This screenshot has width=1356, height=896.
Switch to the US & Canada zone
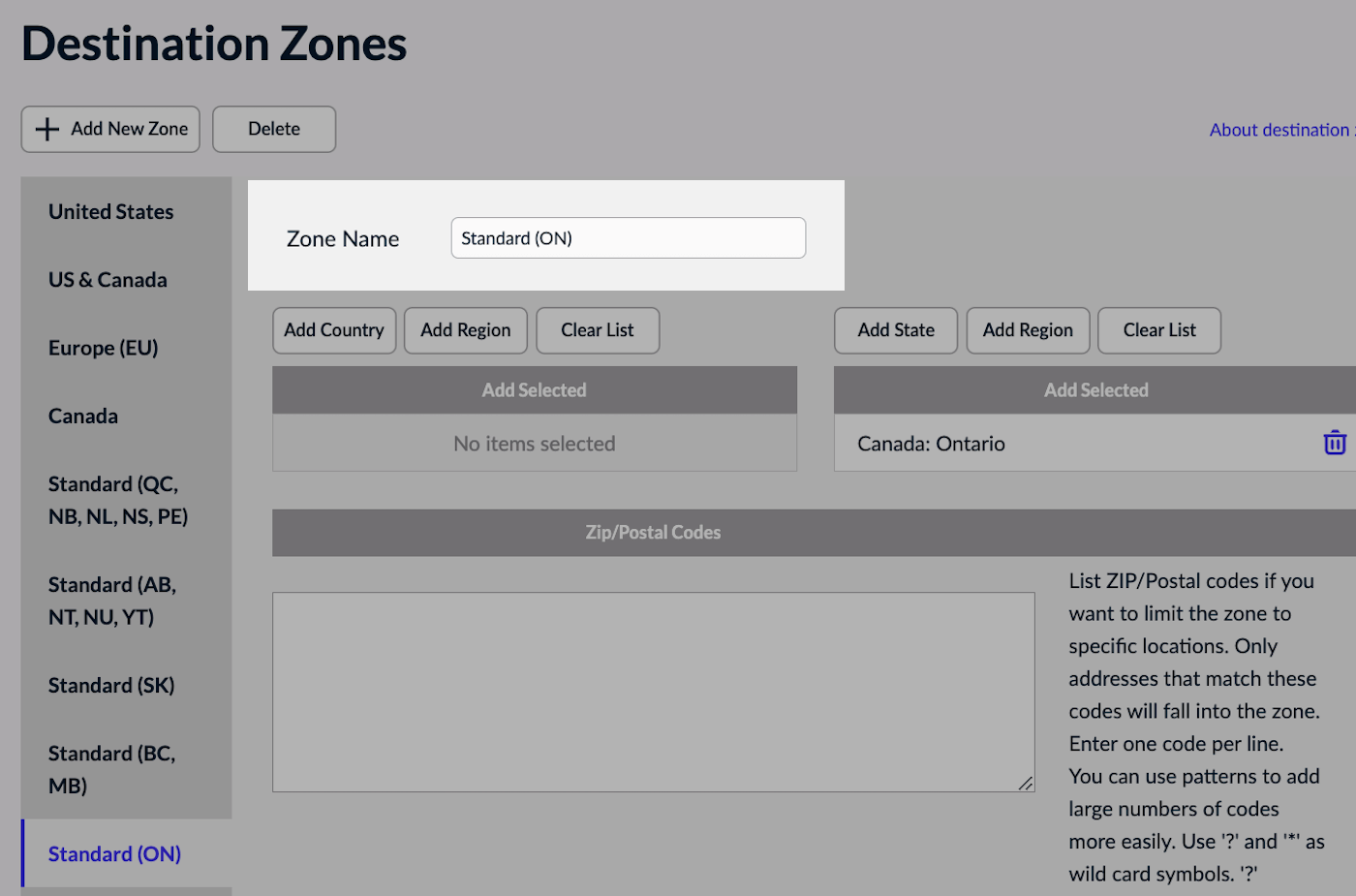pos(108,280)
